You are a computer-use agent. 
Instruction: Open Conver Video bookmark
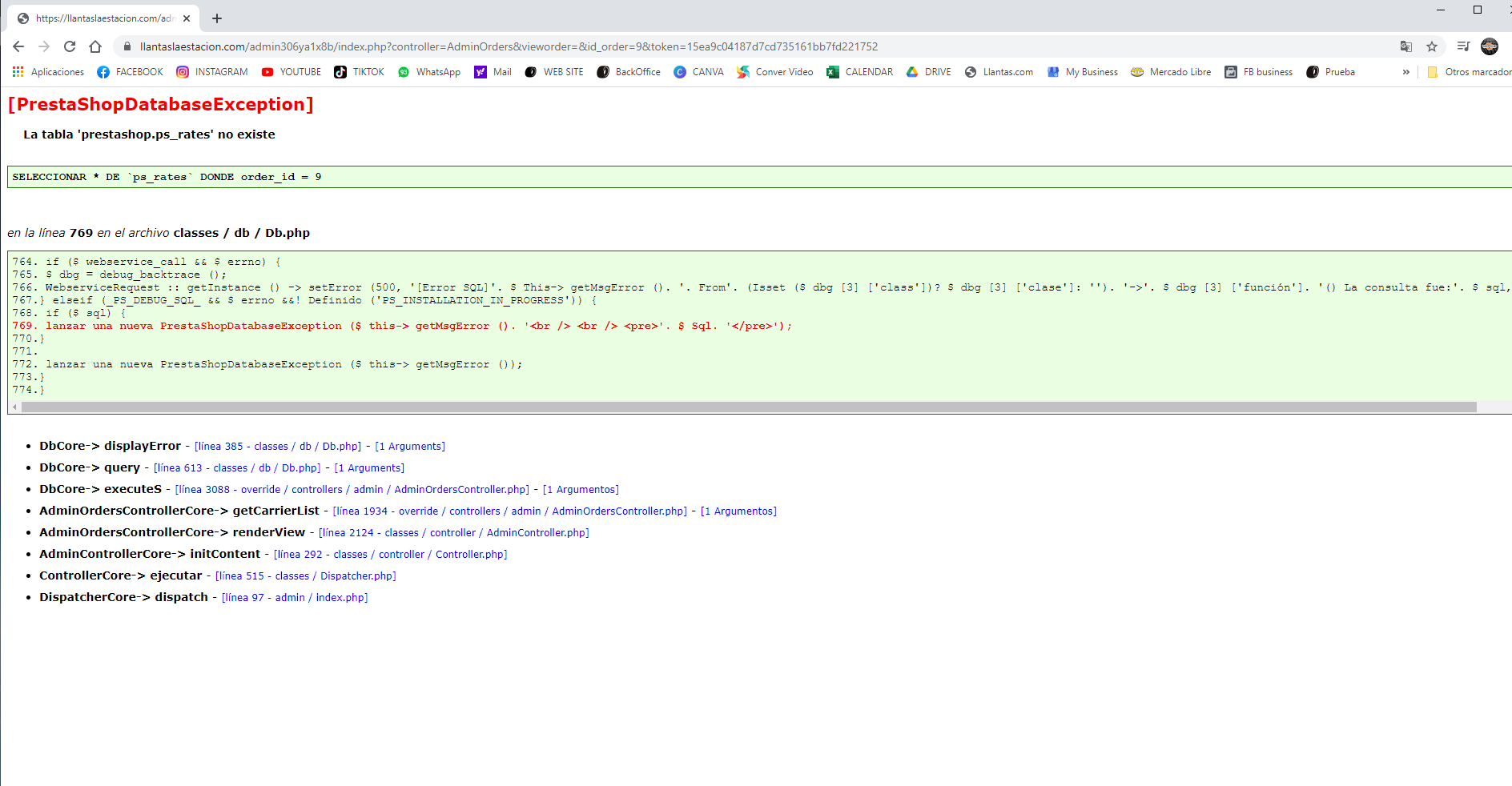[x=775, y=72]
